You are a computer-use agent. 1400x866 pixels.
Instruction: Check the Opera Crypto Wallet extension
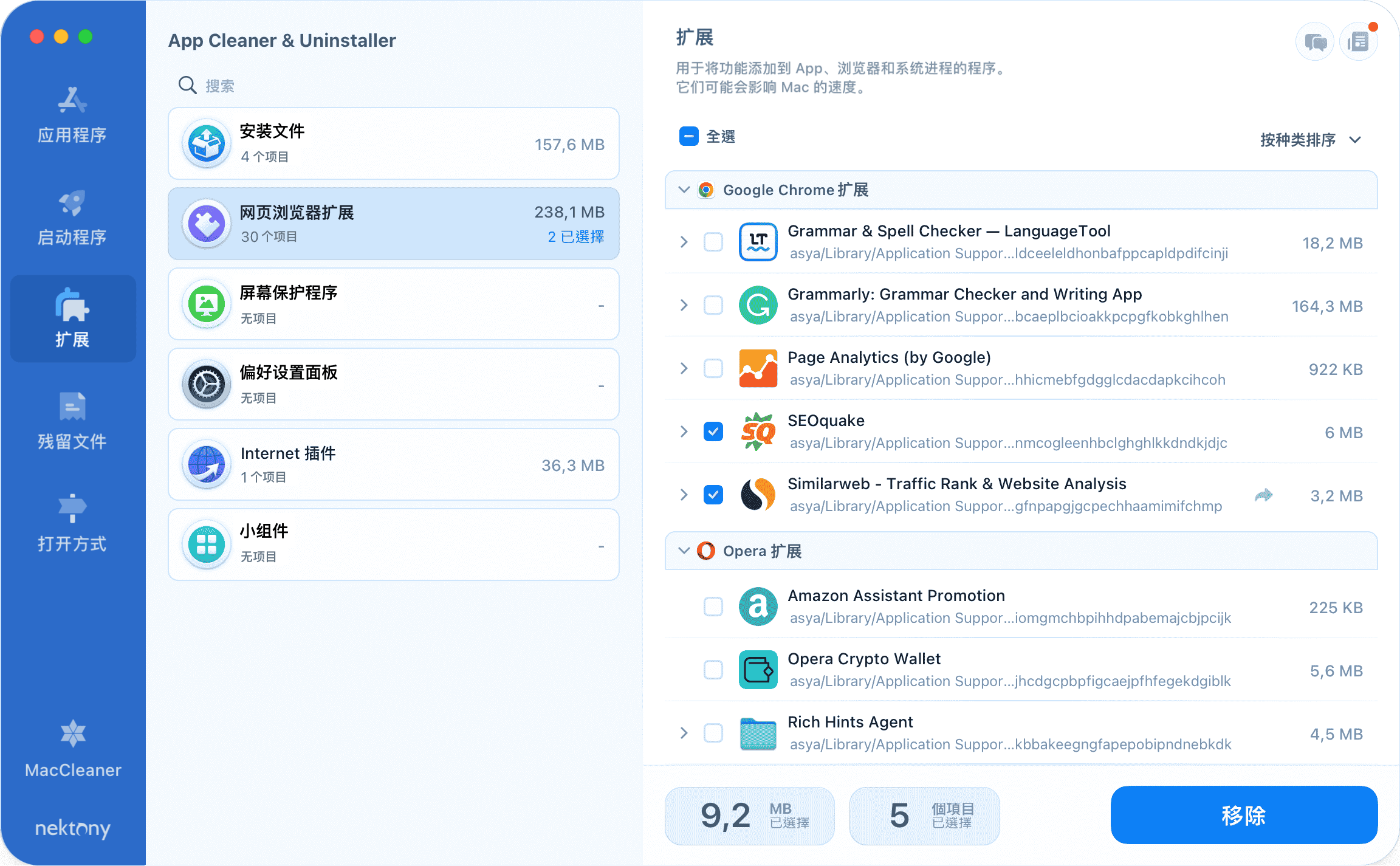(x=713, y=670)
